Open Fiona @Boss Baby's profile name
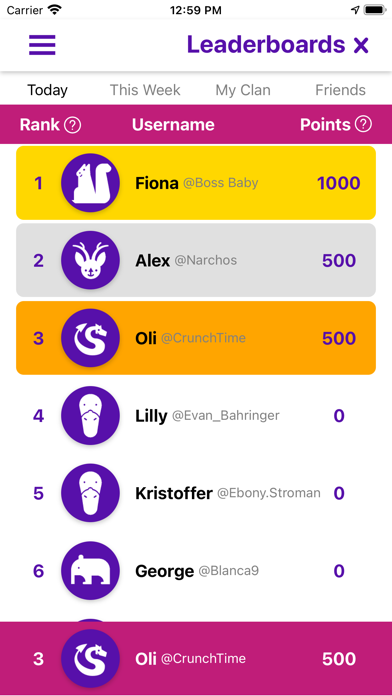The image size is (392, 696). (x=197, y=183)
